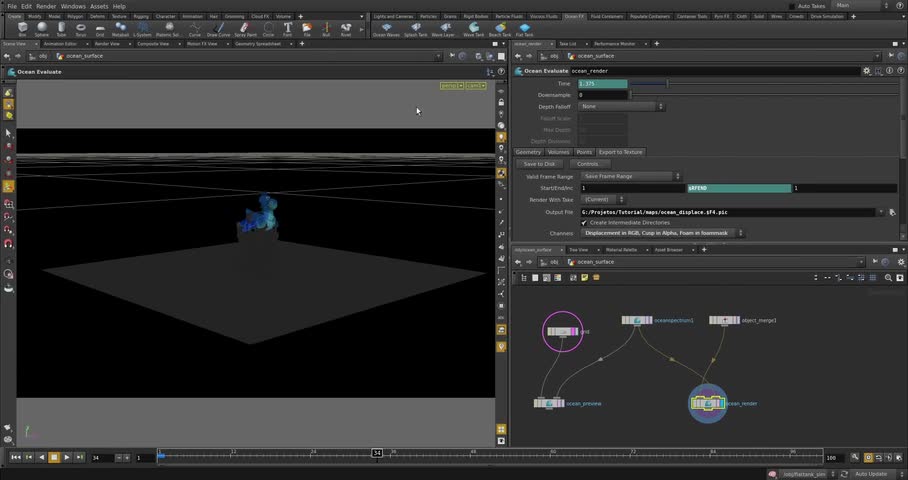Click the Controls button

(x=587, y=164)
